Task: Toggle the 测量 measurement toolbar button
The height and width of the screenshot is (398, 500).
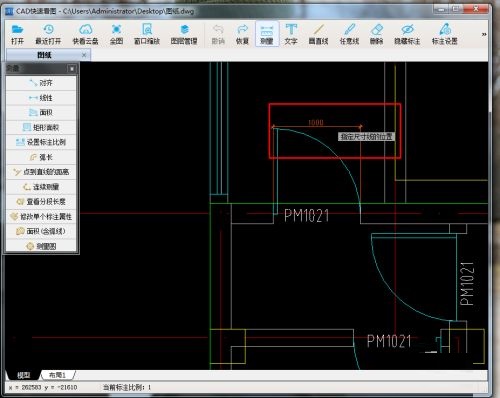Action: point(267,34)
